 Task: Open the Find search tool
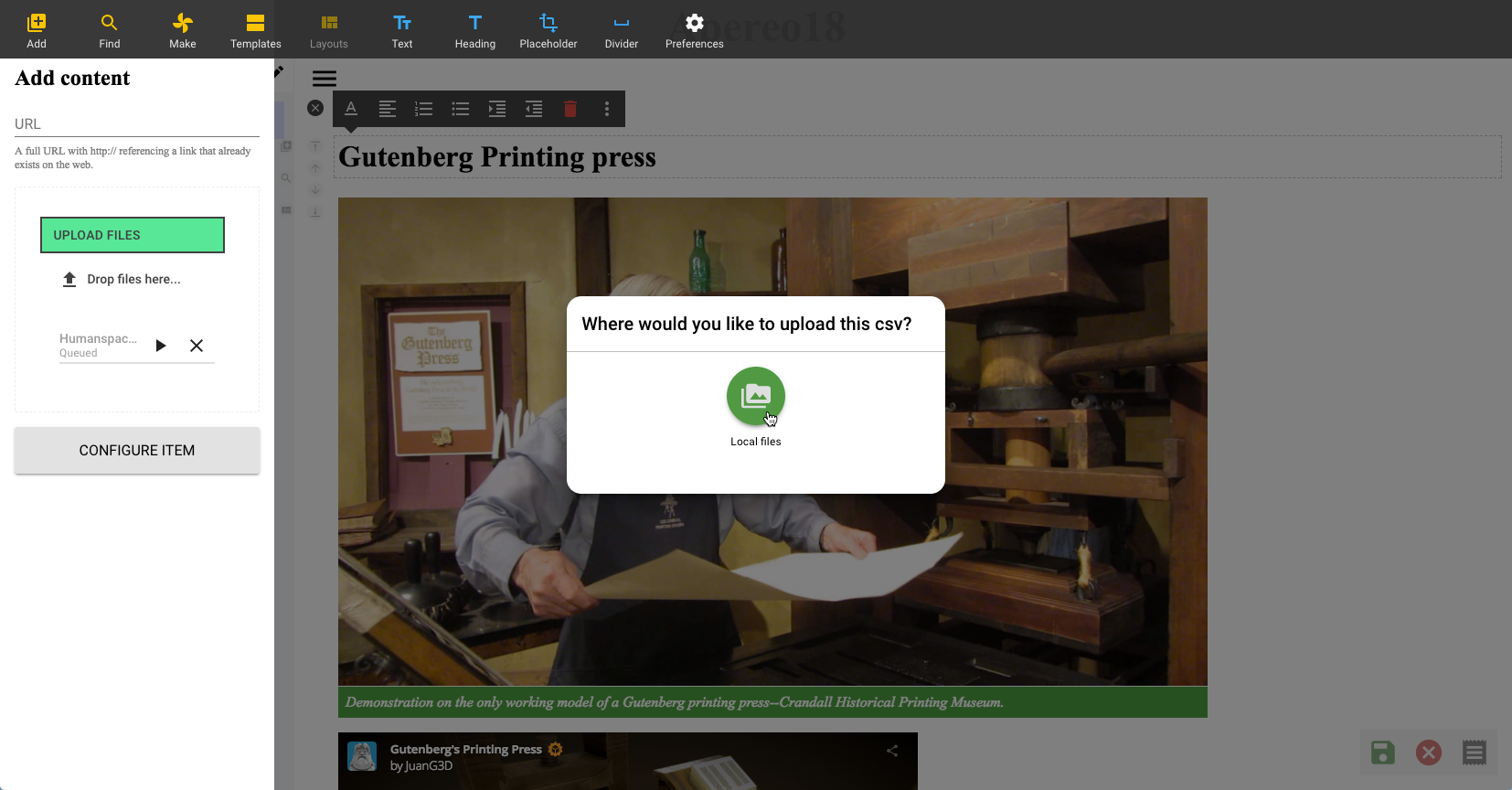point(110,29)
